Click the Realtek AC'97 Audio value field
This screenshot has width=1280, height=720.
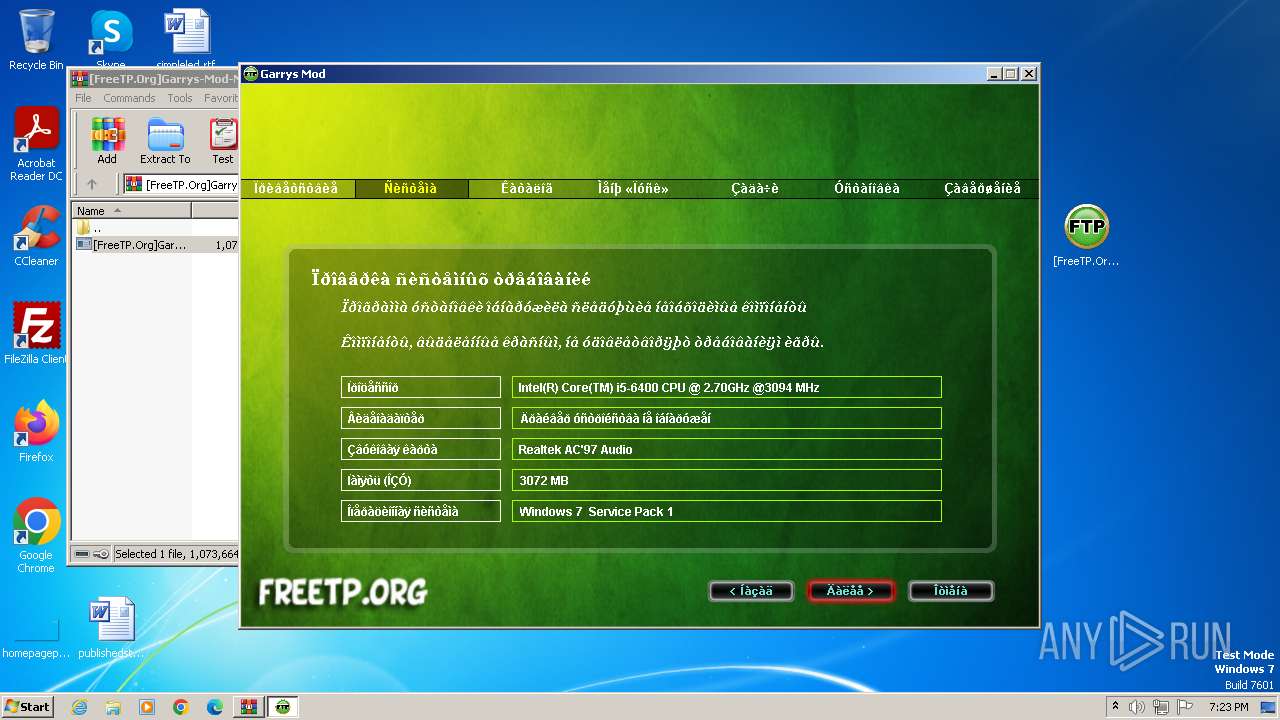click(x=727, y=449)
